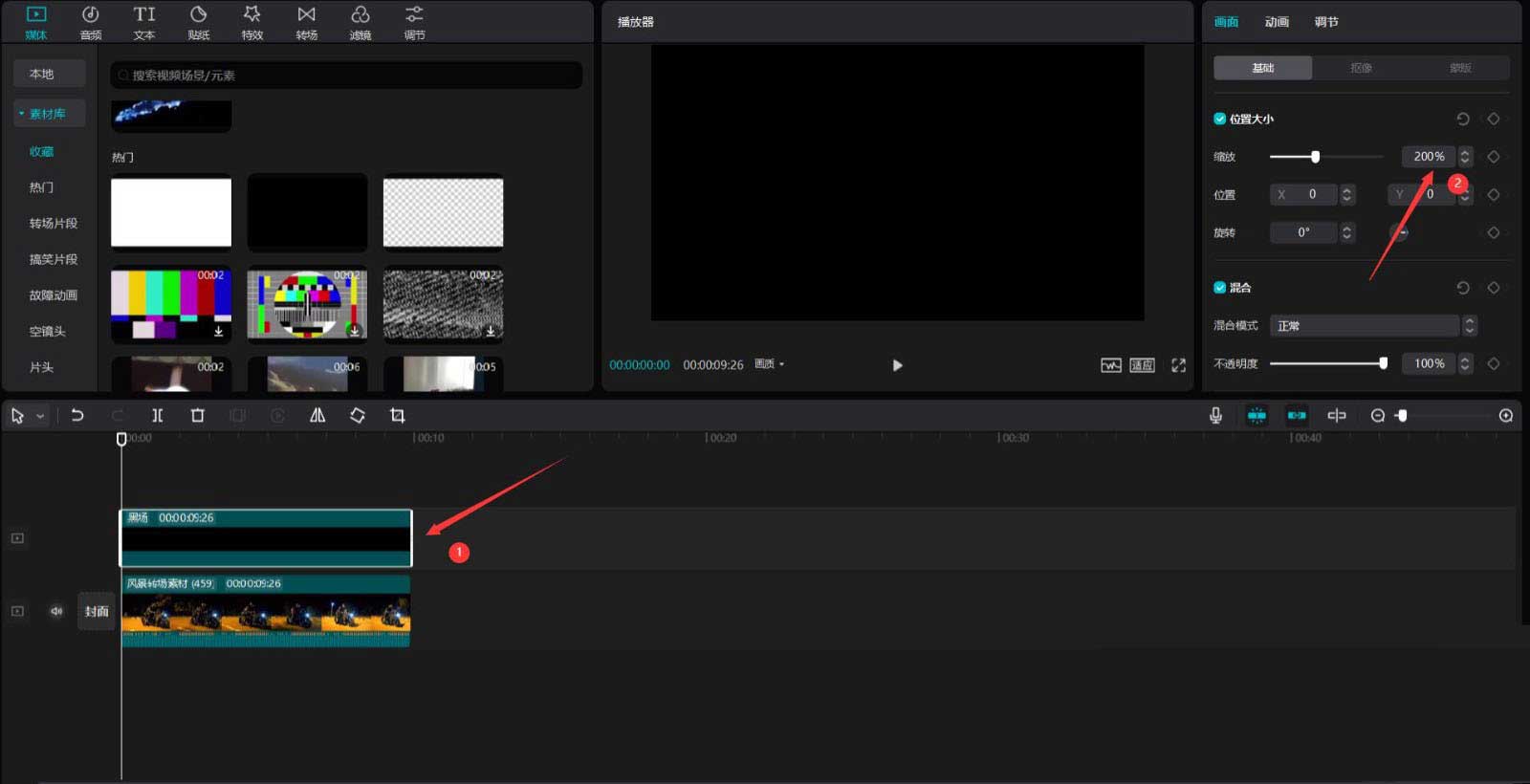The height and width of the screenshot is (784, 1530).
Task: Zoom in the timeline with plus icon
Action: click(x=1506, y=415)
